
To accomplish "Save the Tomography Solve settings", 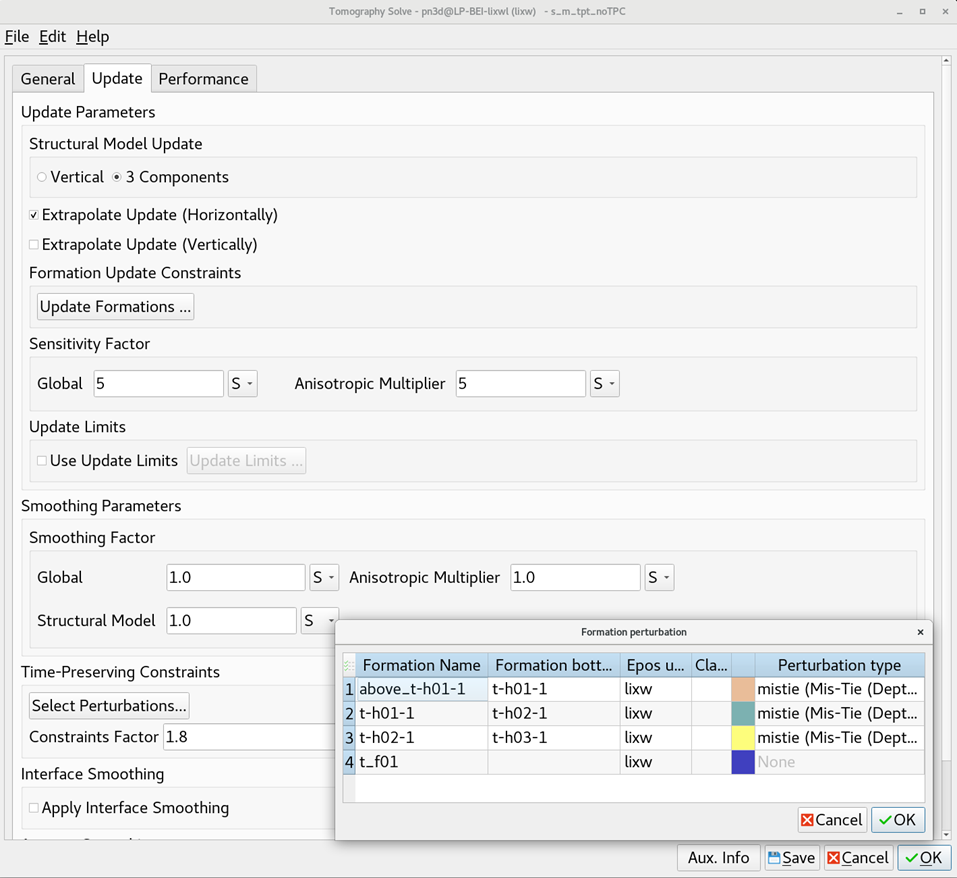I will point(792,858).
